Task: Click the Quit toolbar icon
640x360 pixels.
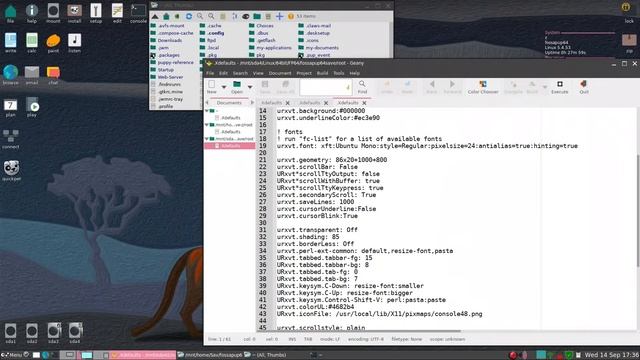Action: point(584,84)
